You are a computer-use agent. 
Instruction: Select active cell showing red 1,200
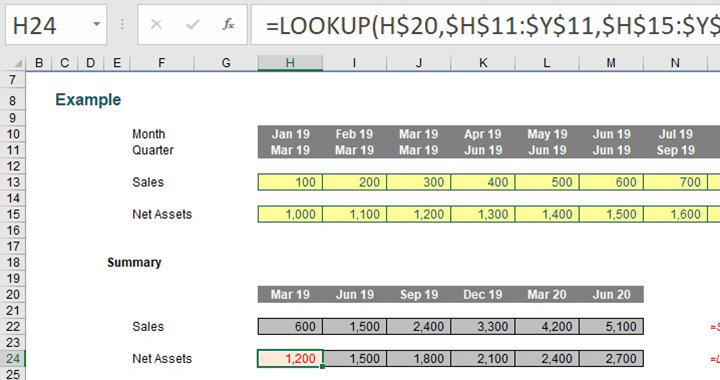click(x=290, y=359)
